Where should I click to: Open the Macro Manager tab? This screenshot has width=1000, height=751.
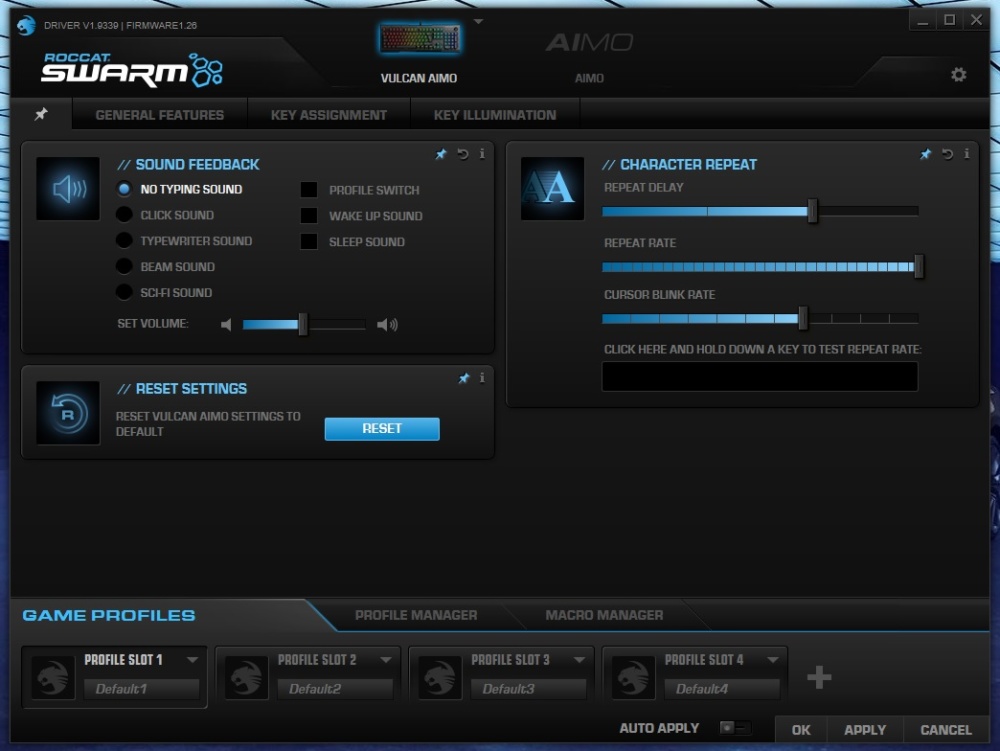pyautogui.click(x=604, y=615)
